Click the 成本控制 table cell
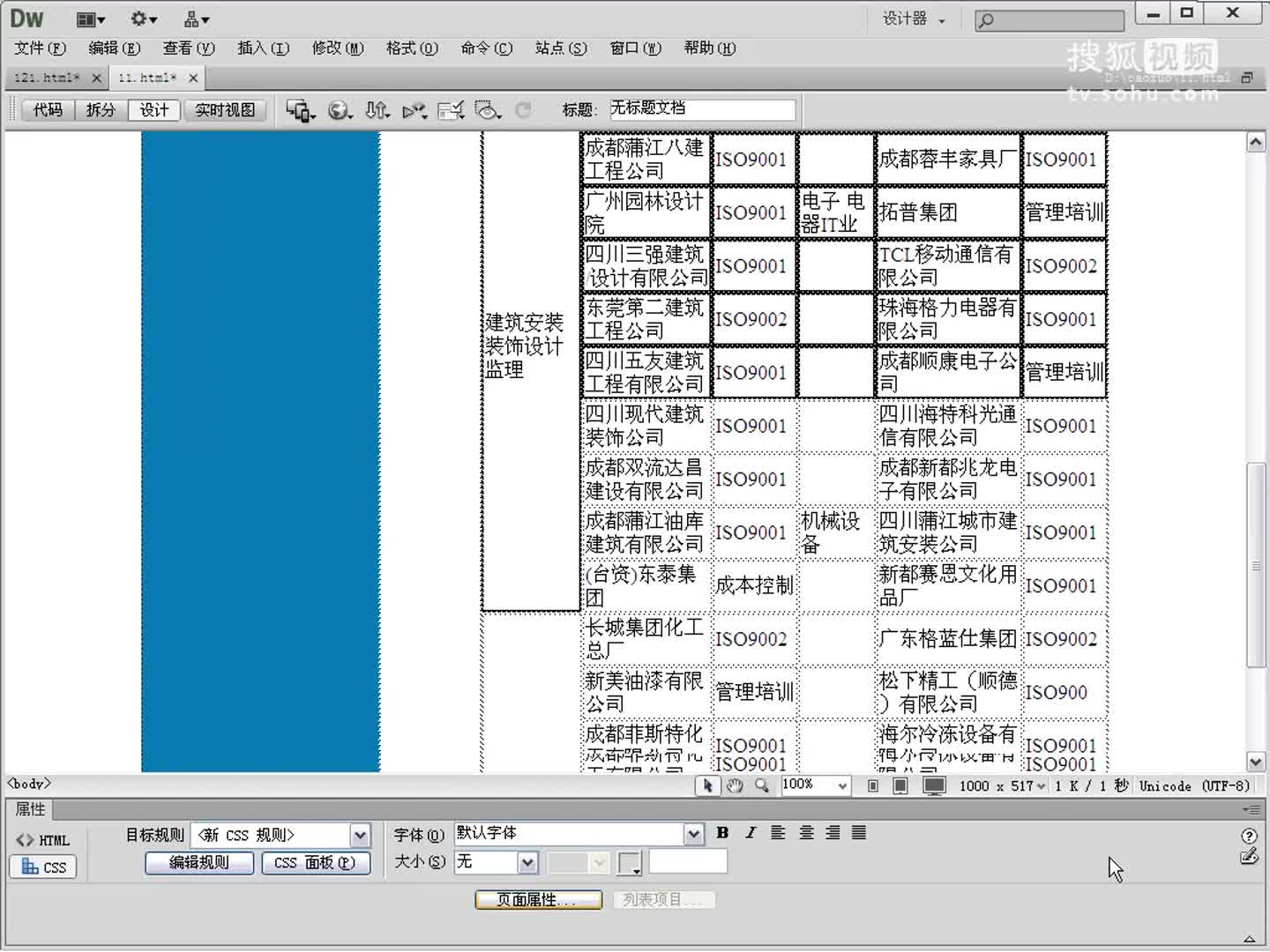This screenshot has height=952, width=1270. (754, 585)
